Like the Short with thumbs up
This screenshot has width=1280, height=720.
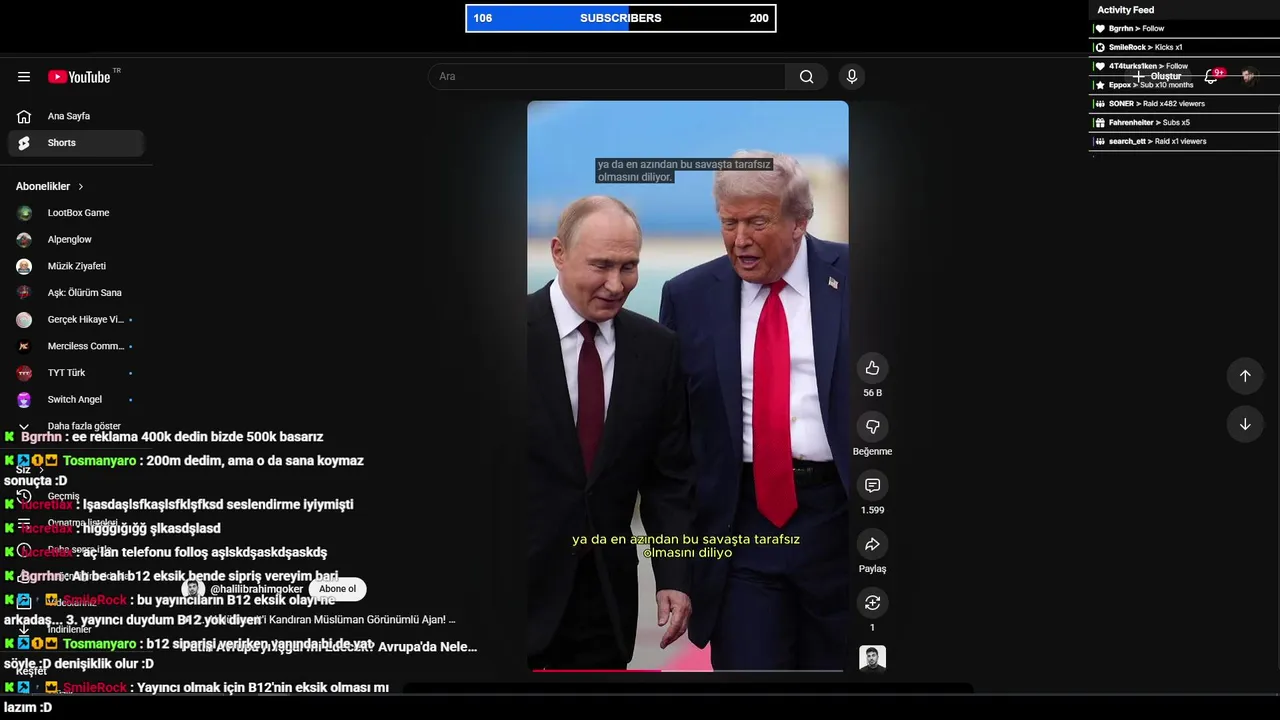(872, 368)
